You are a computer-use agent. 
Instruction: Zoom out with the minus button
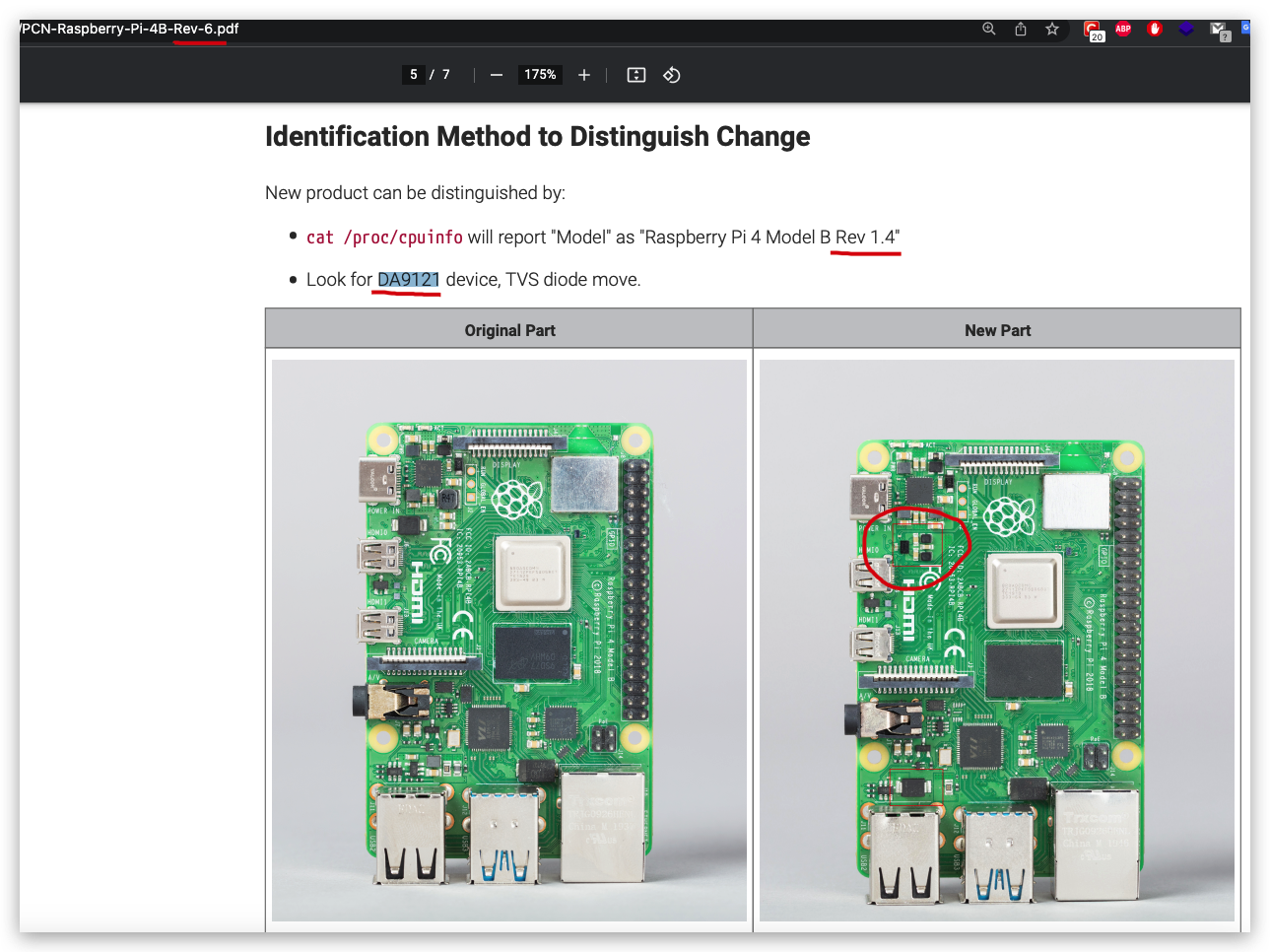(x=497, y=75)
